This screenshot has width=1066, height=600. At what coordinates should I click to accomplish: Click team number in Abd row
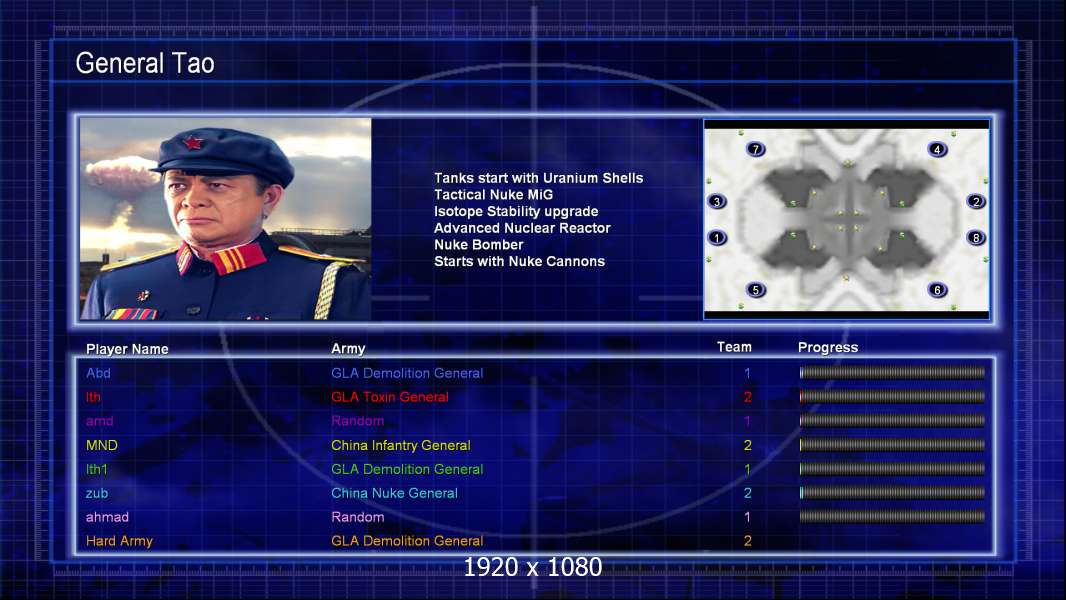pyautogui.click(x=747, y=373)
